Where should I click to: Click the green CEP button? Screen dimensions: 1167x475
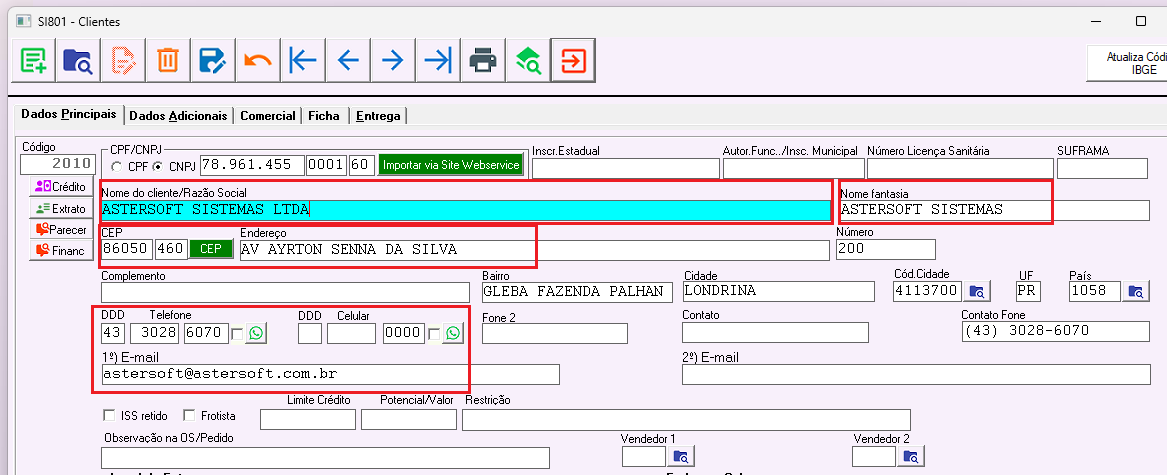pyautogui.click(x=211, y=249)
